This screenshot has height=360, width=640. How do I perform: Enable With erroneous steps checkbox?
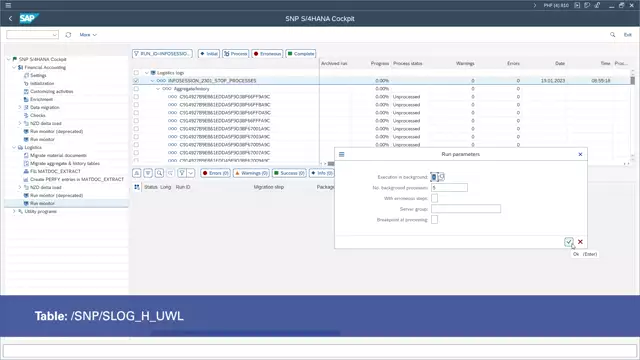tap(434, 198)
